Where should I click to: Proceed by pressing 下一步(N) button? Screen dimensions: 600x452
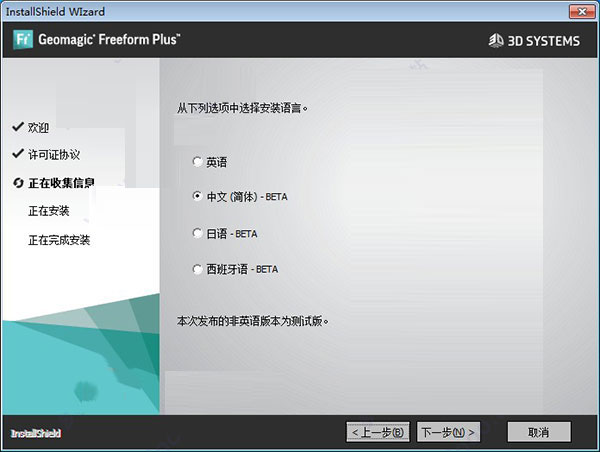pyautogui.click(x=448, y=432)
